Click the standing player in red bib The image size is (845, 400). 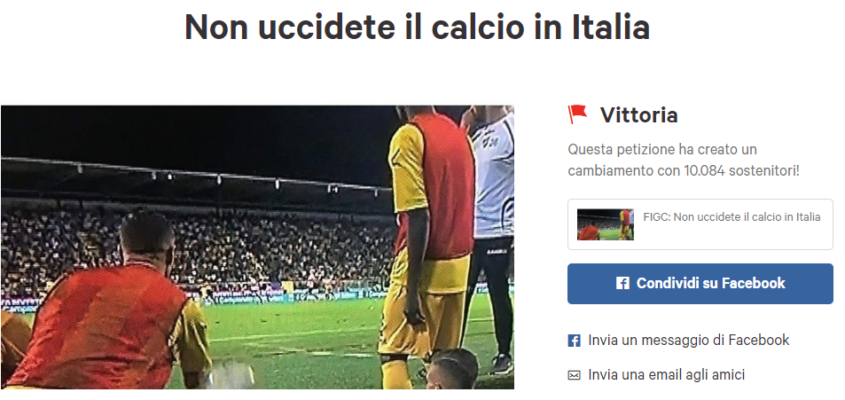click(x=431, y=237)
